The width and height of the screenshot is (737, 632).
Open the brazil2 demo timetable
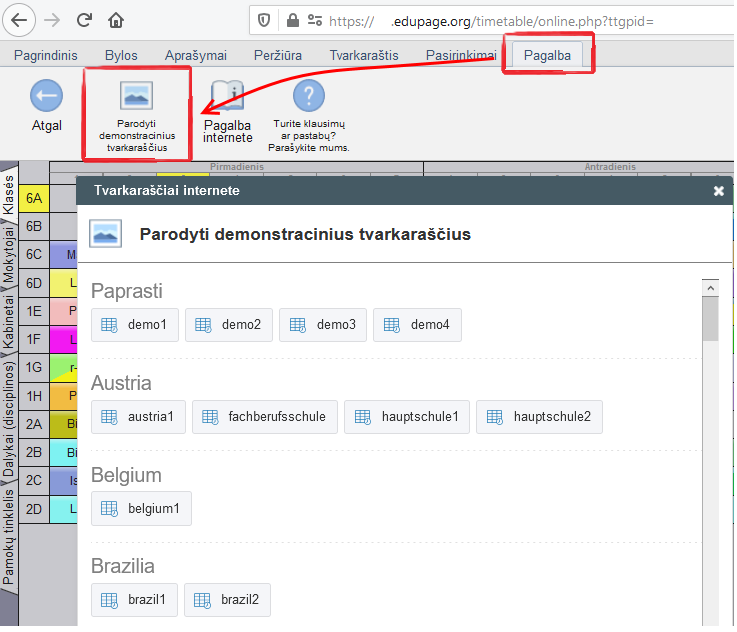pos(227,600)
